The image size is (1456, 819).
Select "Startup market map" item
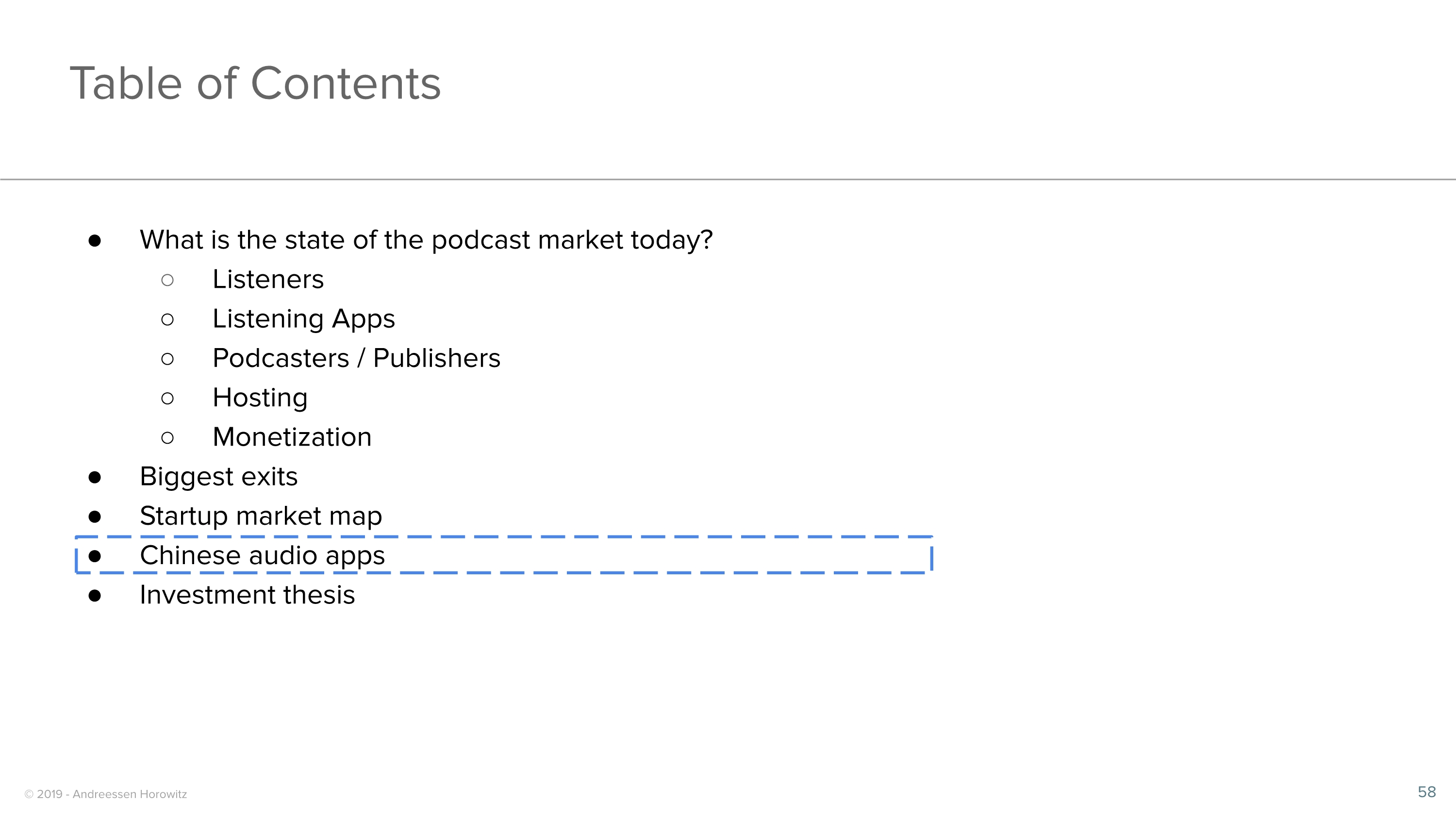tap(261, 516)
